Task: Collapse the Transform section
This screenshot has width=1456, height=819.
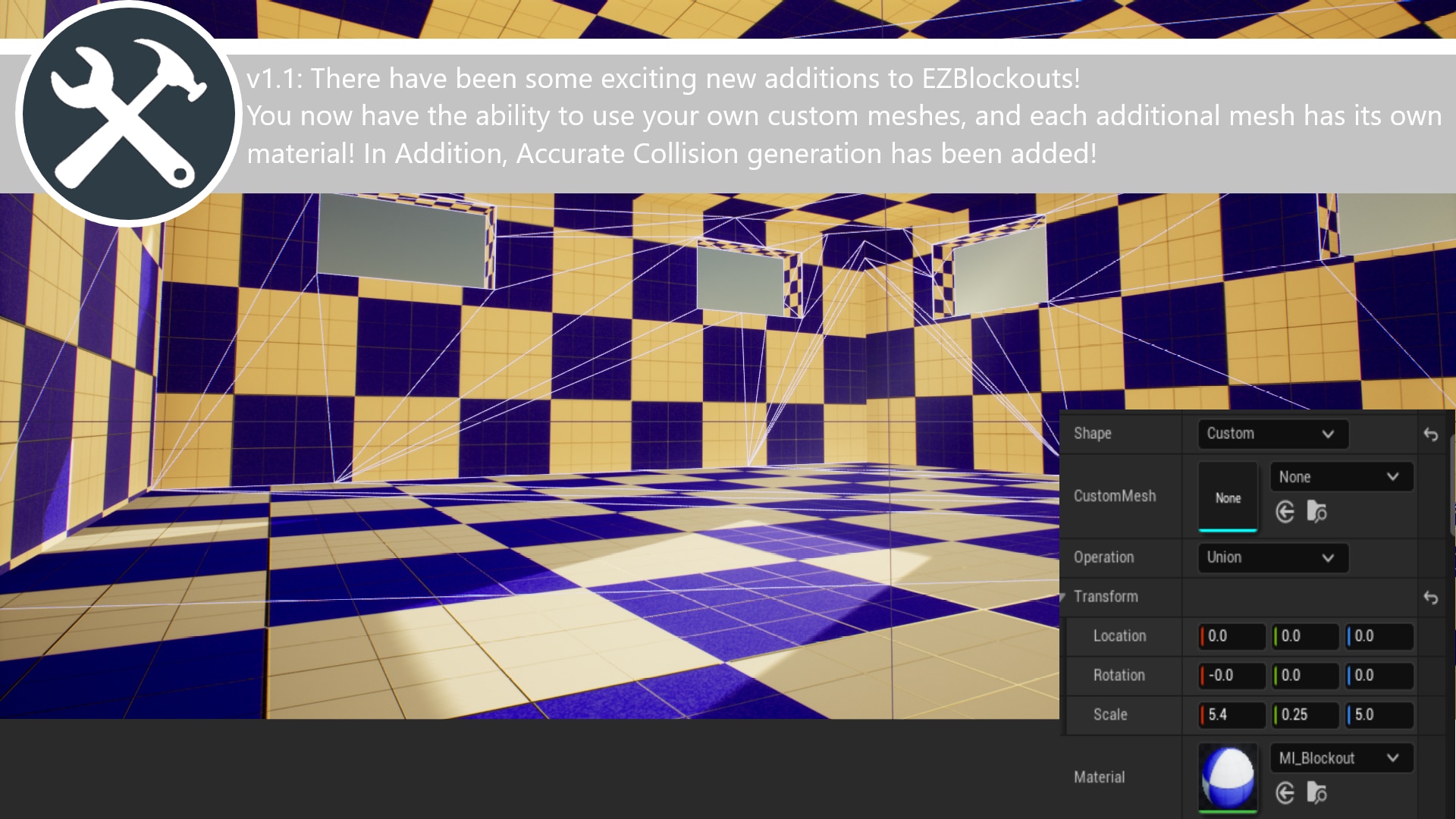Action: point(1063,597)
